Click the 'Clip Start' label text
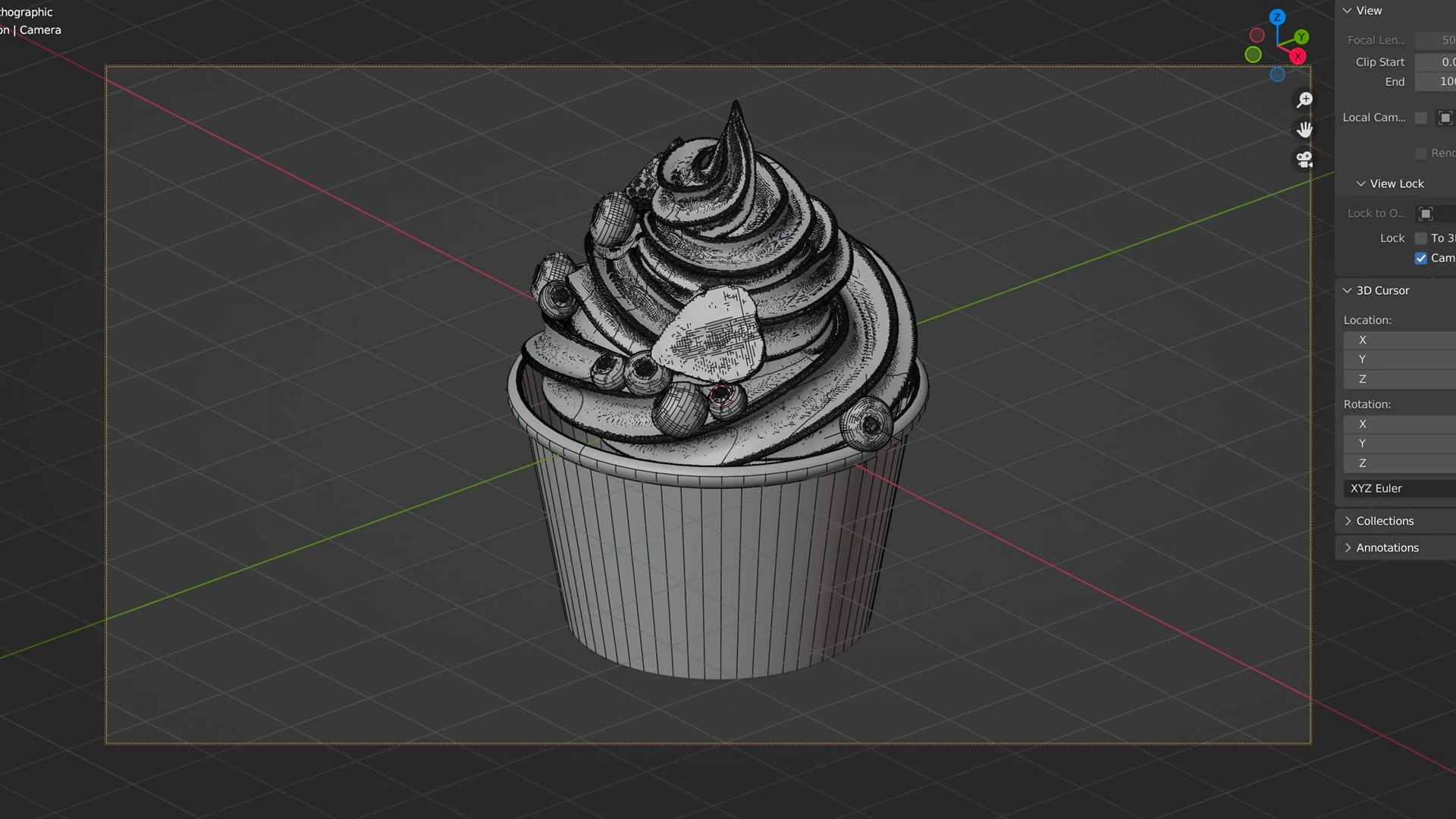Screen dimensions: 1456x819 click(x=1380, y=62)
